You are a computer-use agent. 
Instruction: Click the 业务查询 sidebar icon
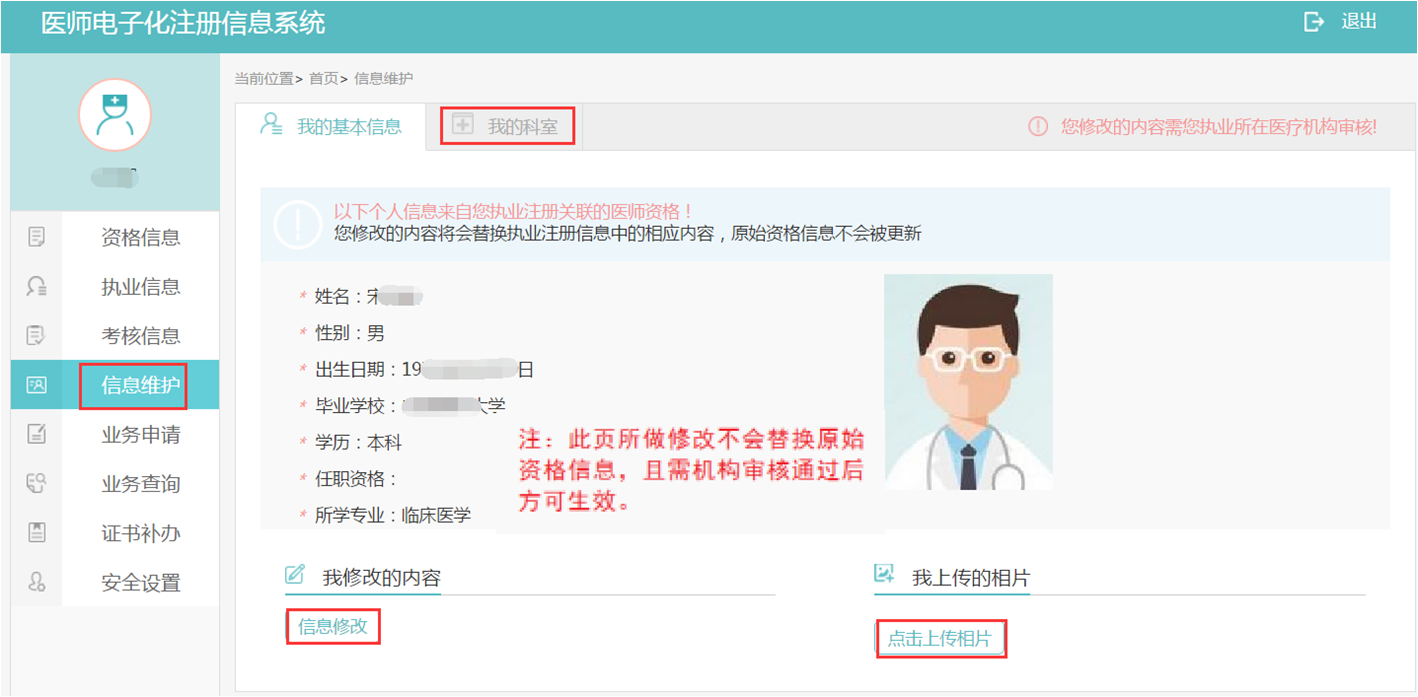pos(37,484)
